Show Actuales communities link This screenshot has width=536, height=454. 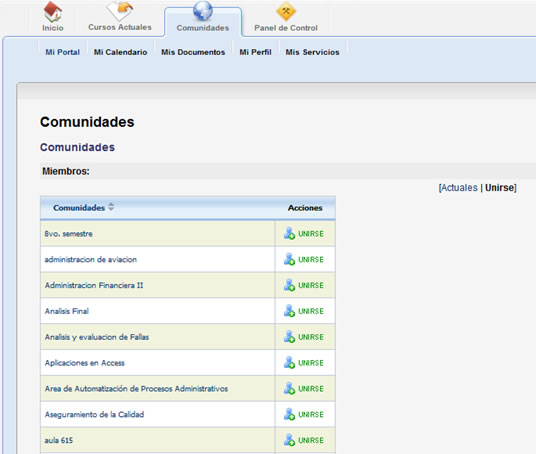coord(459,188)
